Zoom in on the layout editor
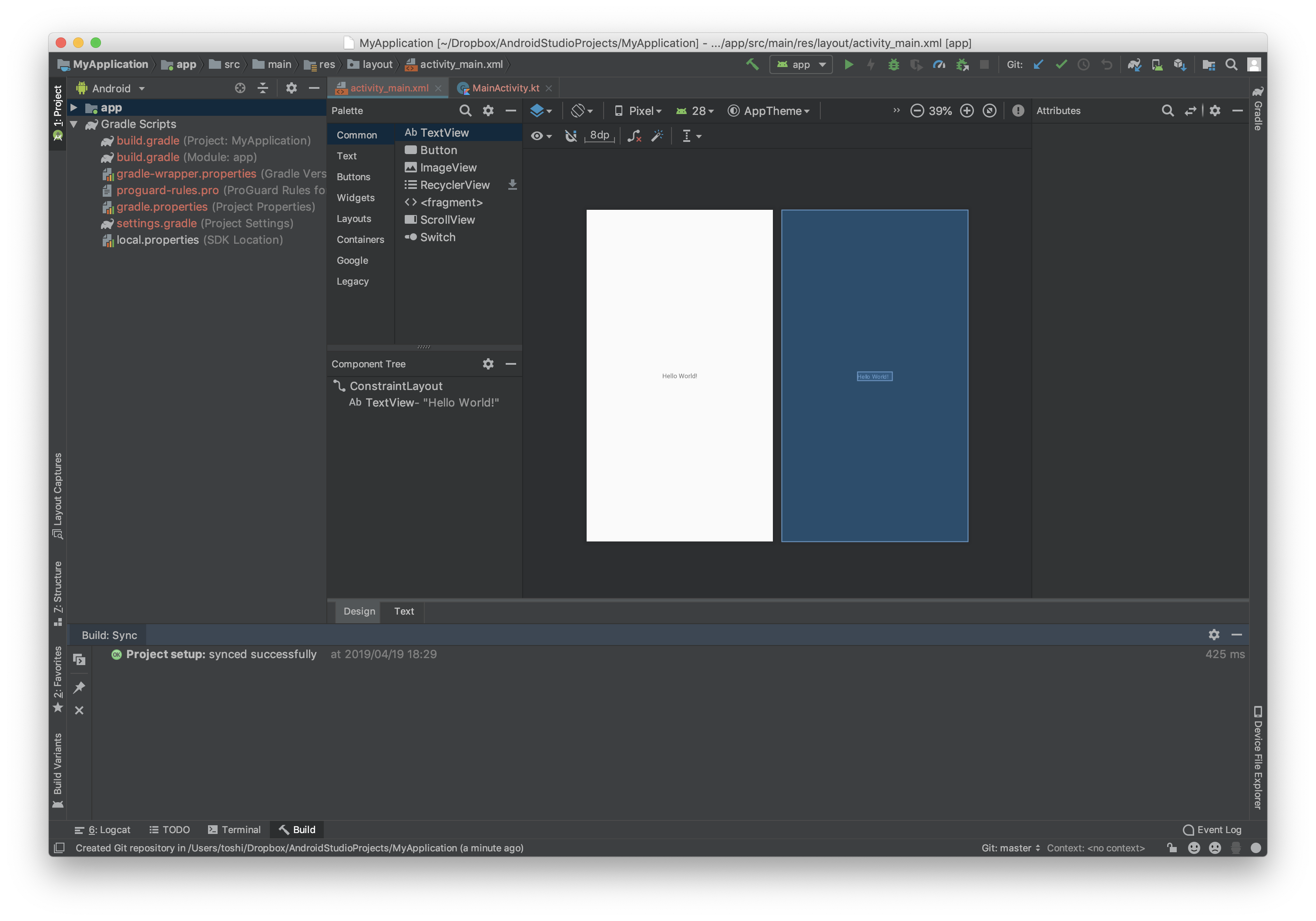The width and height of the screenshot is (1316, 921). pyautogui.click(x=967, y=111)
